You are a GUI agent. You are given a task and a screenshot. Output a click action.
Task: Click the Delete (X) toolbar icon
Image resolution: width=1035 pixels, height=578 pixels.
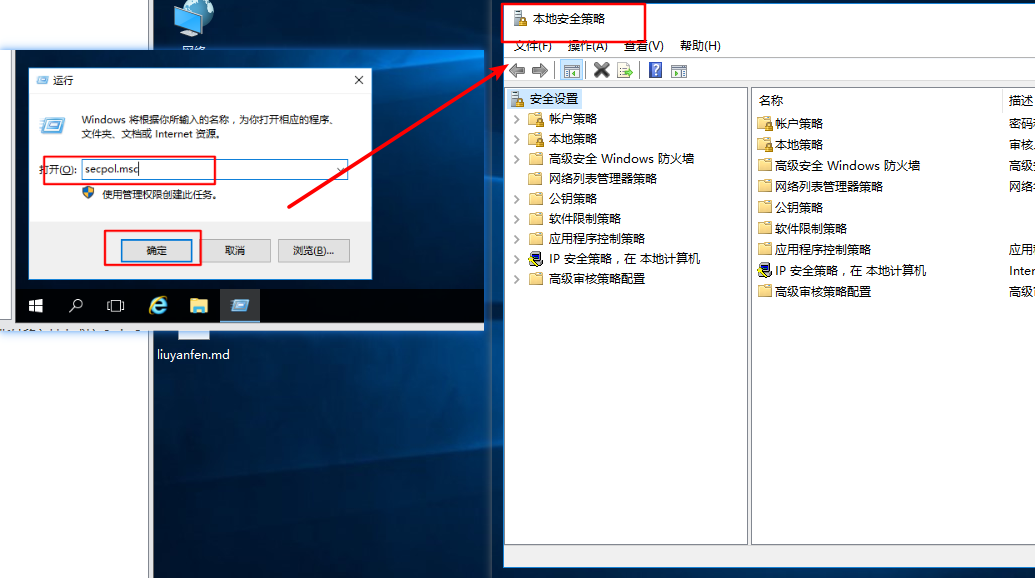point(601,70)
